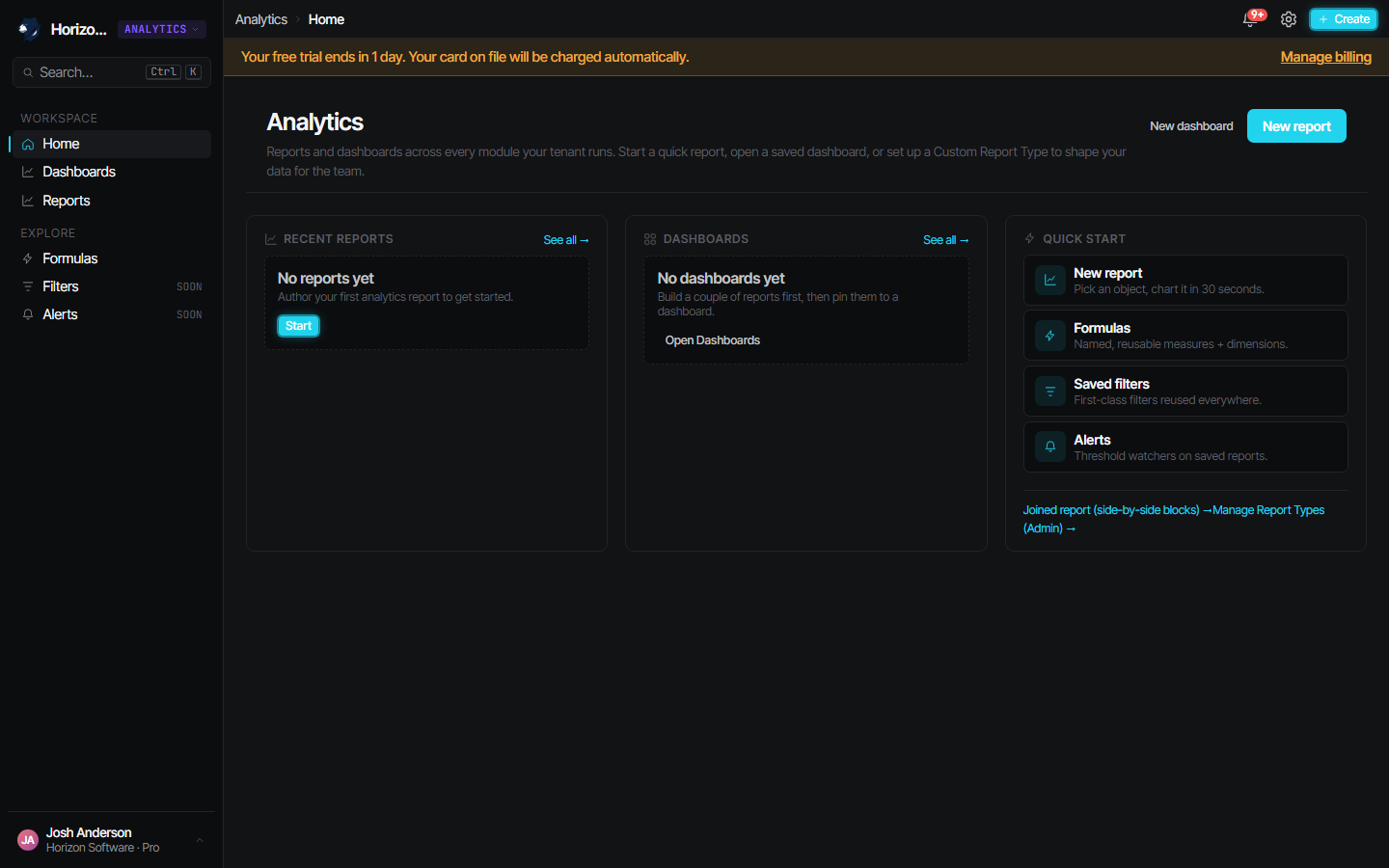Click New dashboard button
This screenshot has height=868, width=1389.
[1191, 126]
